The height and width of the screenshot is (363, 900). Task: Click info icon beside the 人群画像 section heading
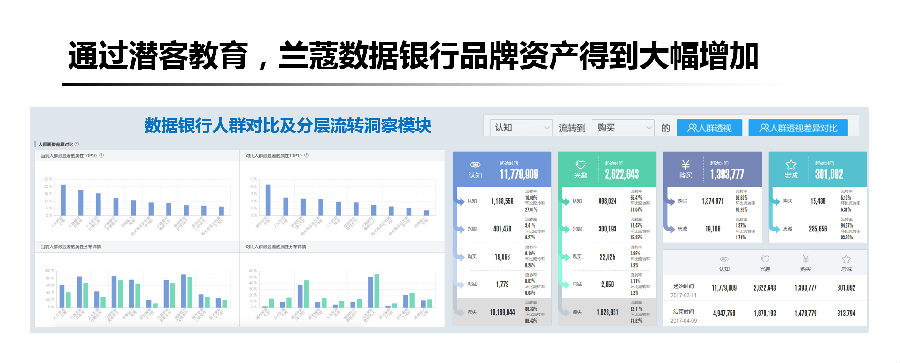pos(77,144)
